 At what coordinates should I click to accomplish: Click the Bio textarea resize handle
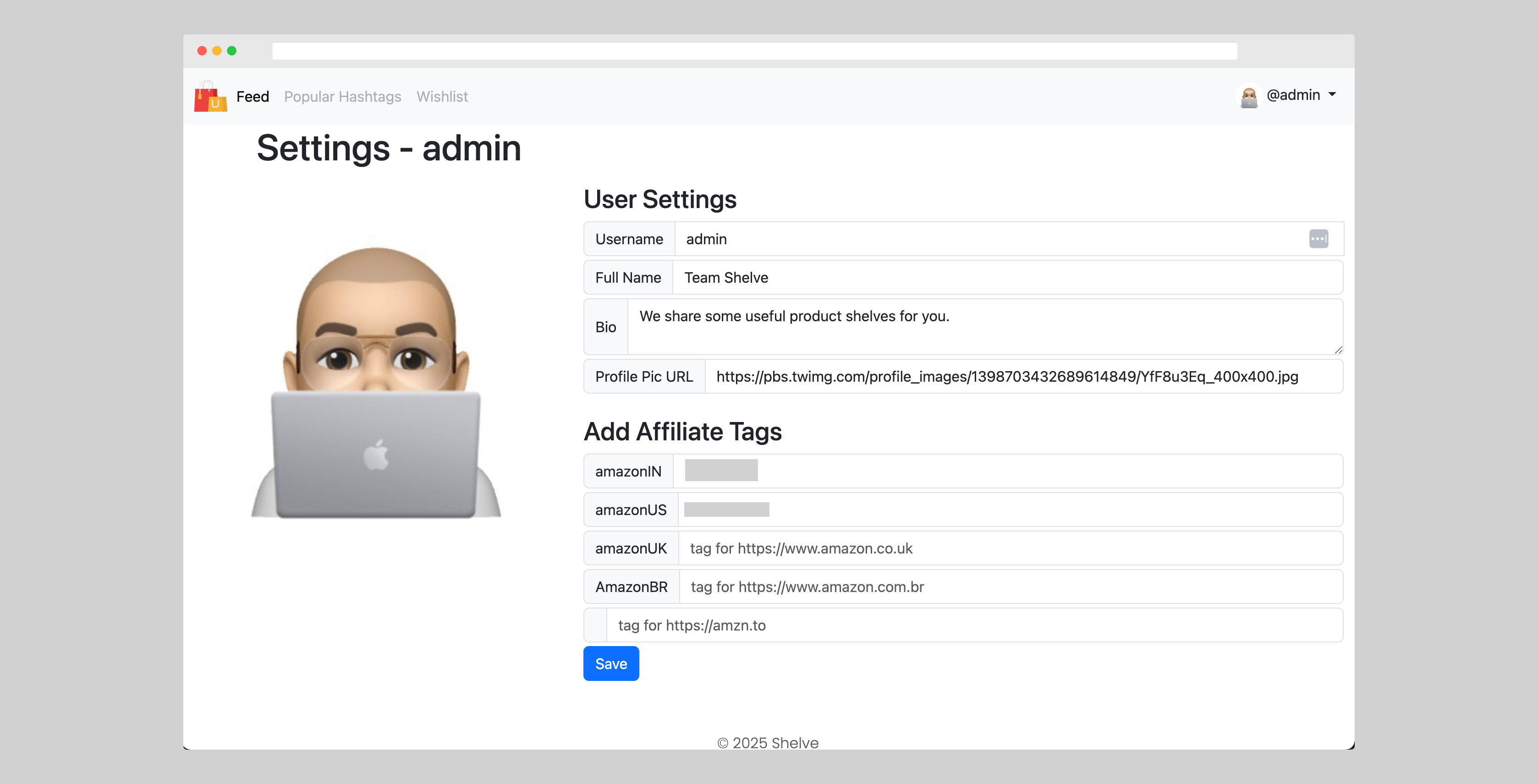click(x=1338, y=350)
